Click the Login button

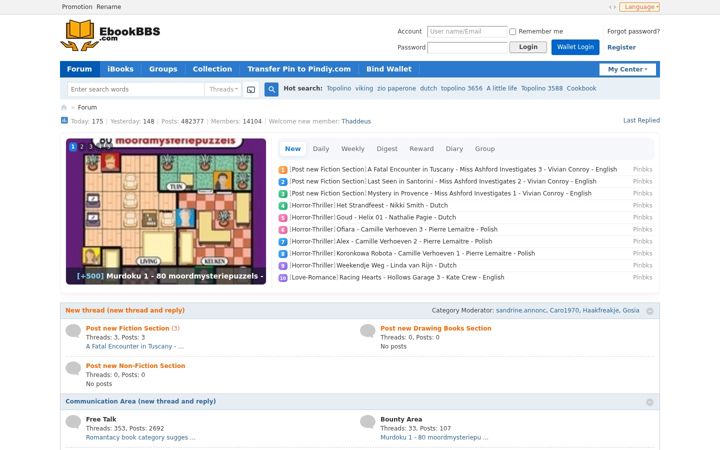528,47
